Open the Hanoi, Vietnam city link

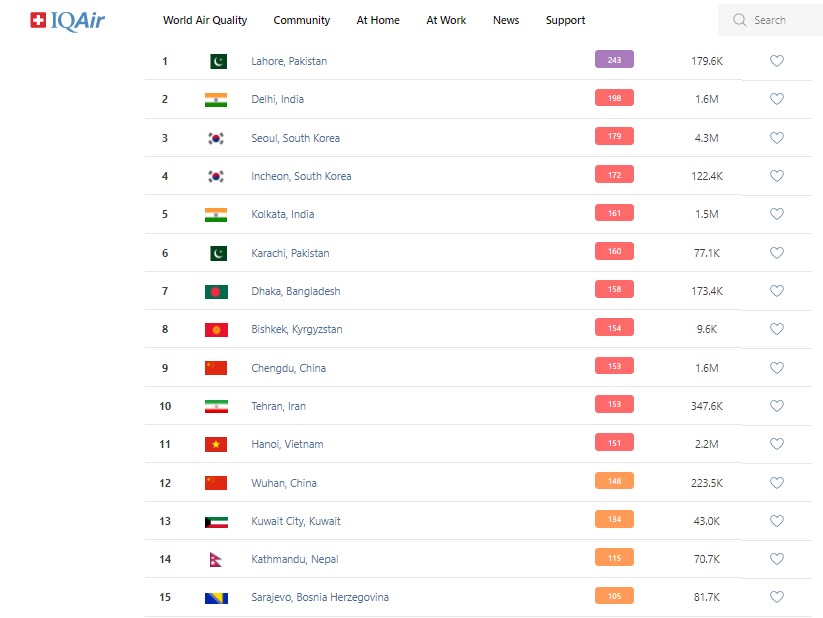coord(287,444)
